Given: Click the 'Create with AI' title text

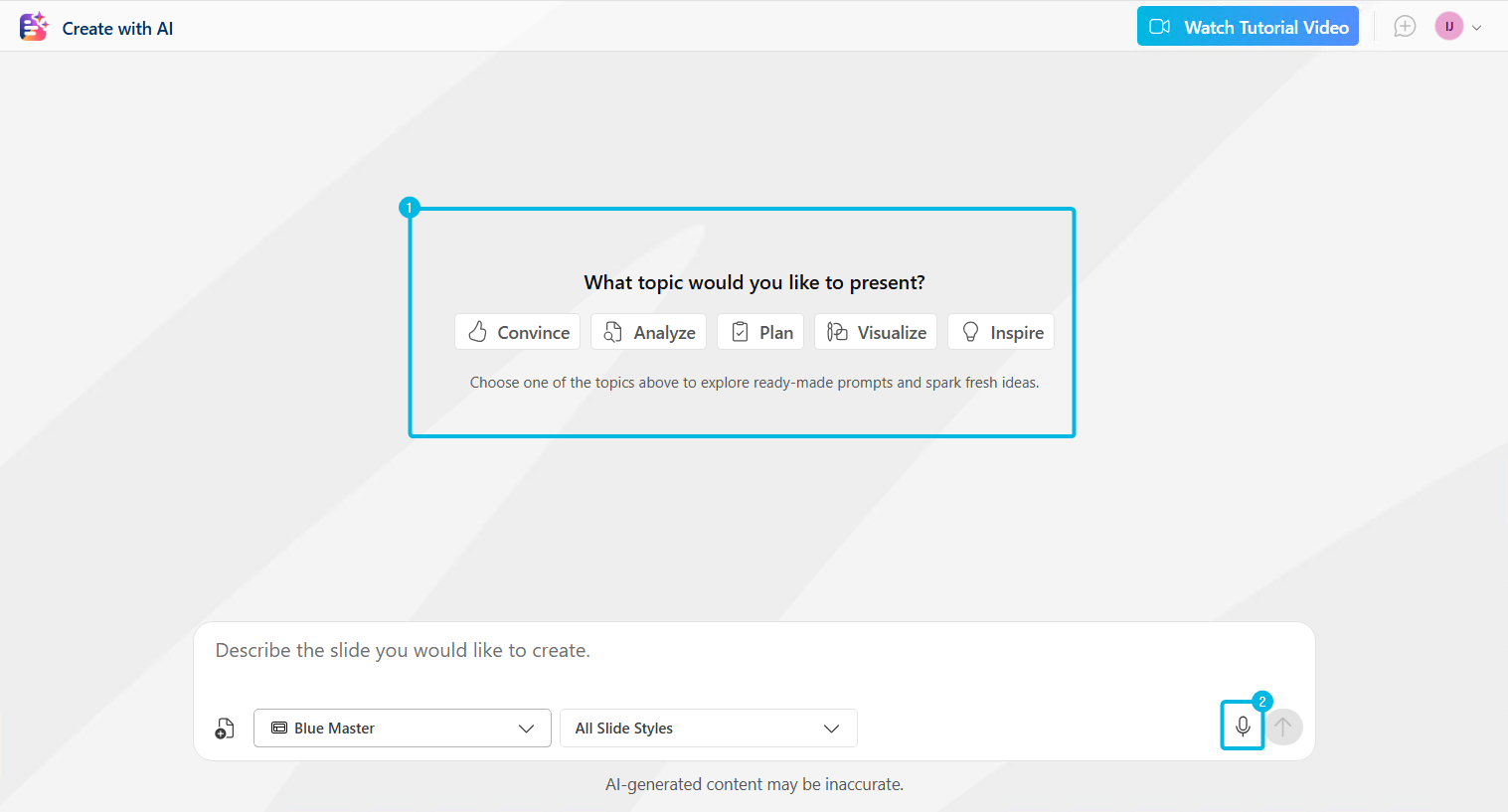Looking at the screenshot, I should point(117,29).
